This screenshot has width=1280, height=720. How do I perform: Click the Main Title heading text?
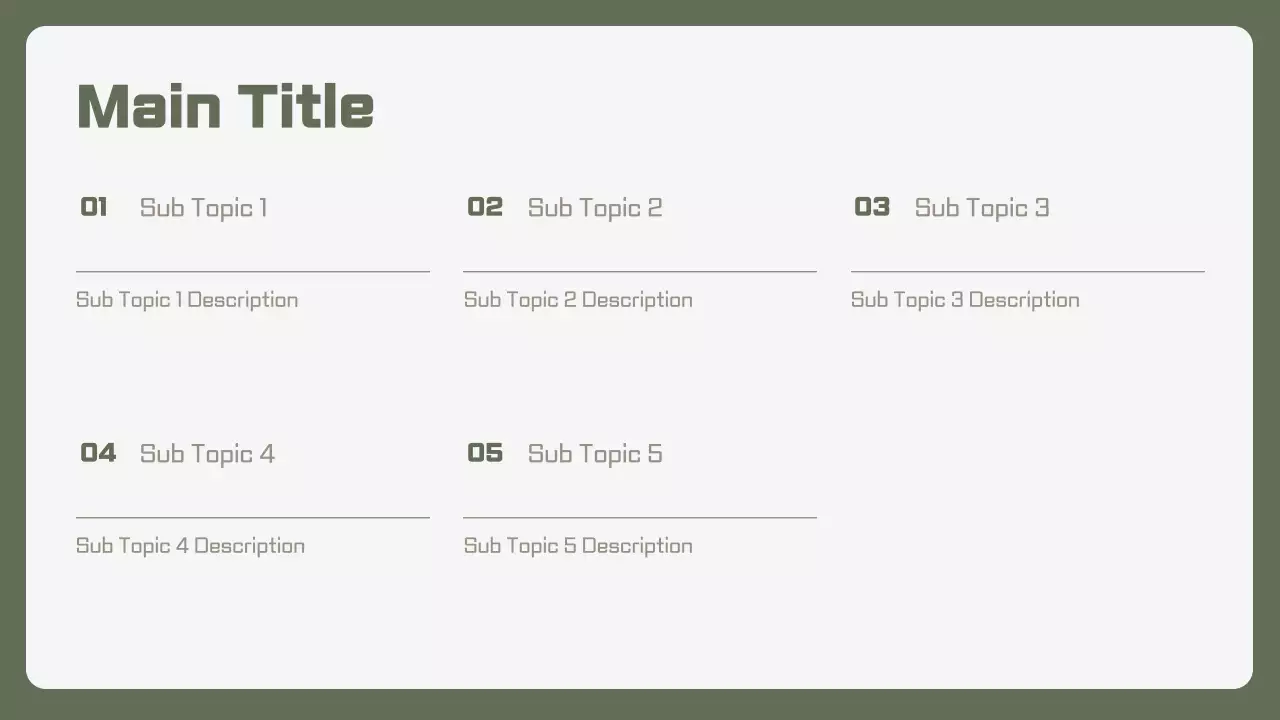pyautogui.click(x=225, y=106)
